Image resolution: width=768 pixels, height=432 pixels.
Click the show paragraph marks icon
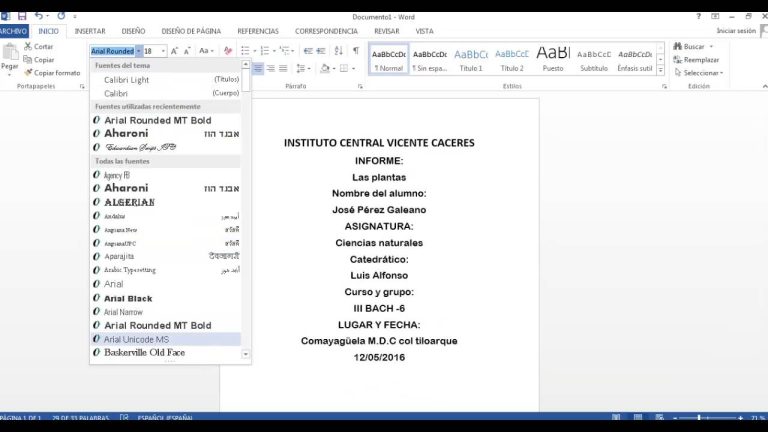click(356, 50)
